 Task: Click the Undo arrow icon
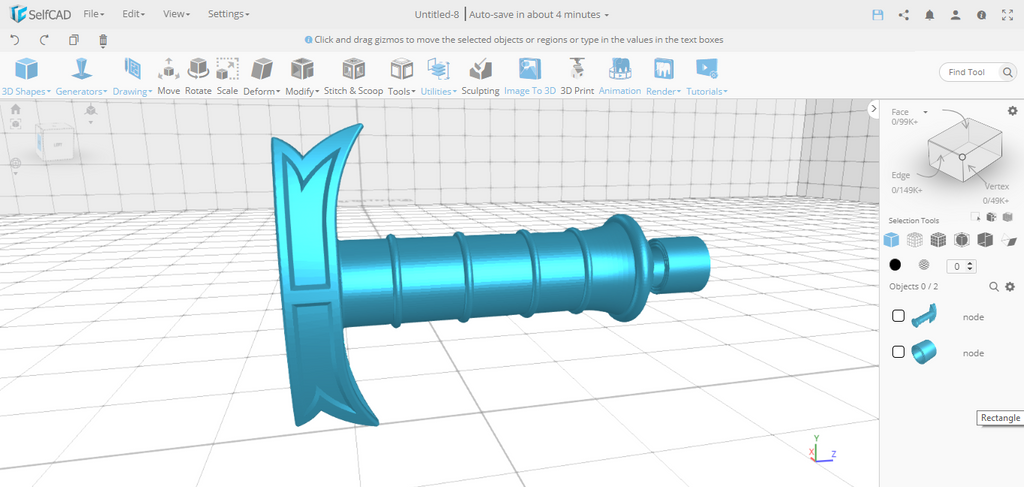tap(15, 40)
